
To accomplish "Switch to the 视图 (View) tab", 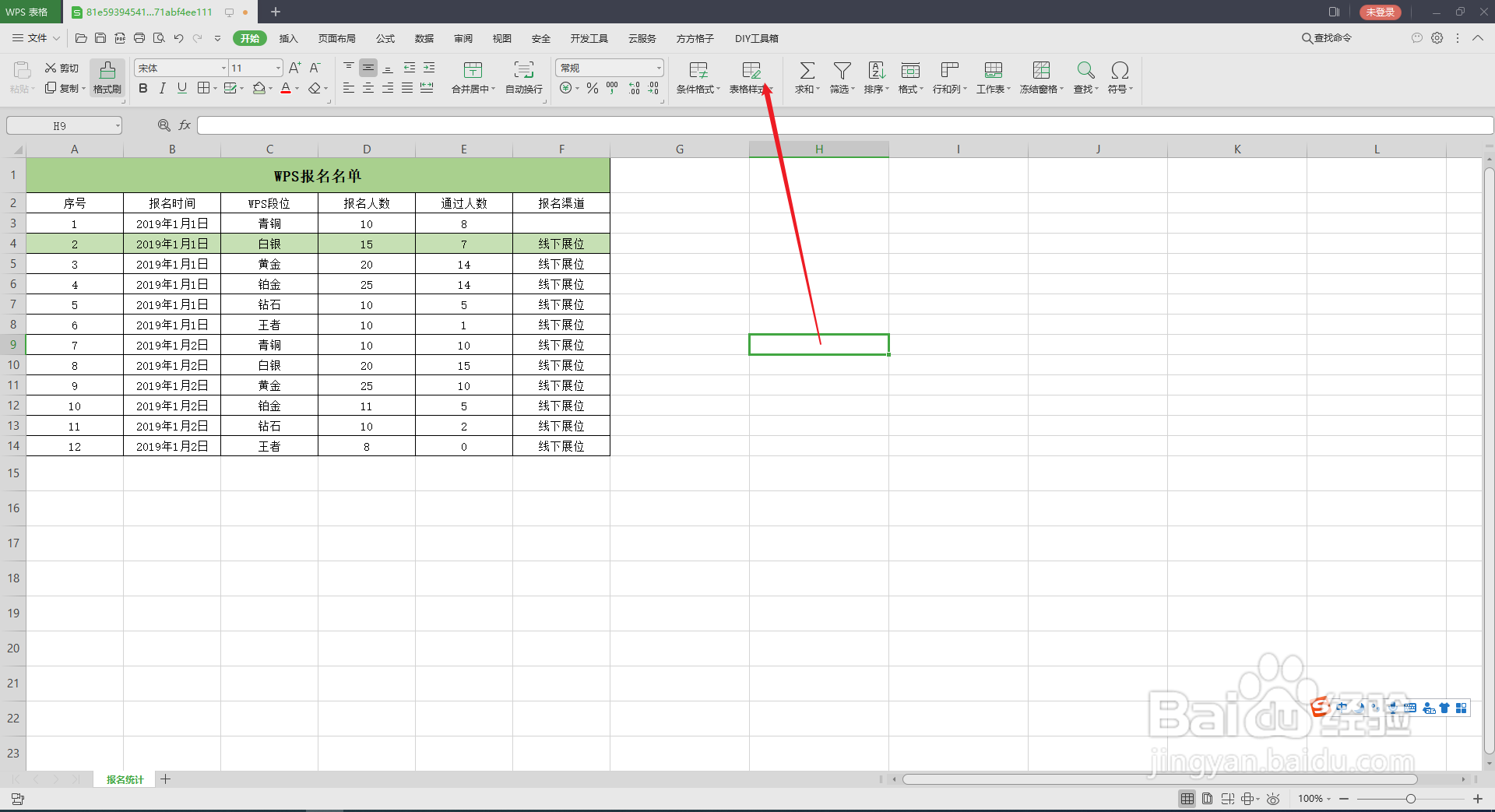I will 502,38.
